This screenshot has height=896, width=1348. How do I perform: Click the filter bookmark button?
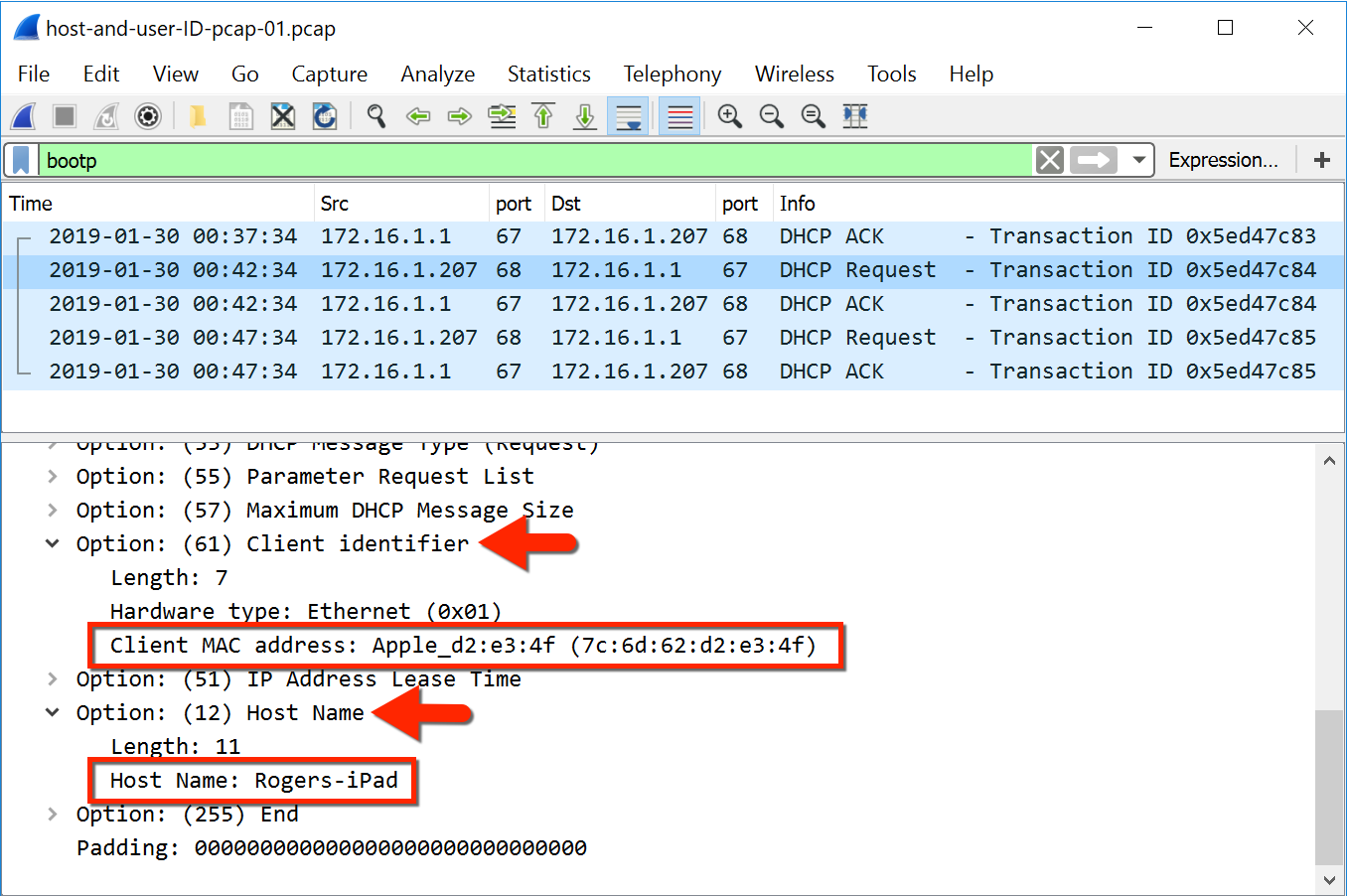pos(21,160)
